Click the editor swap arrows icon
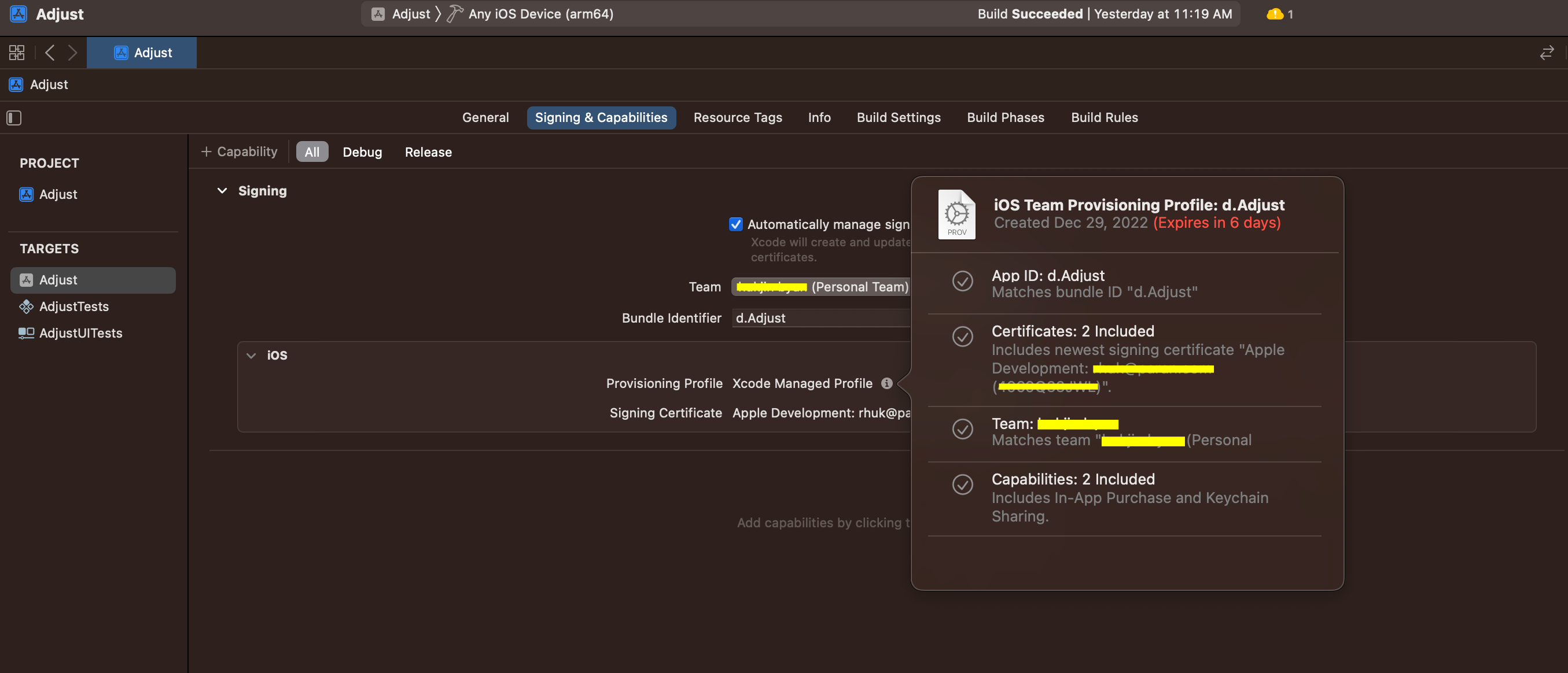 tap(1546, 53)
